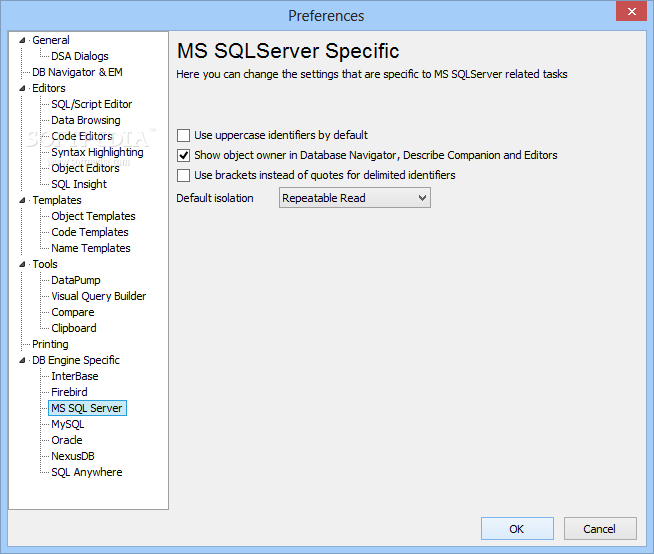This screenshot has height=554, width=654.
Task: Select DB Navigator & EM item
Action: [x=77, y=72]
